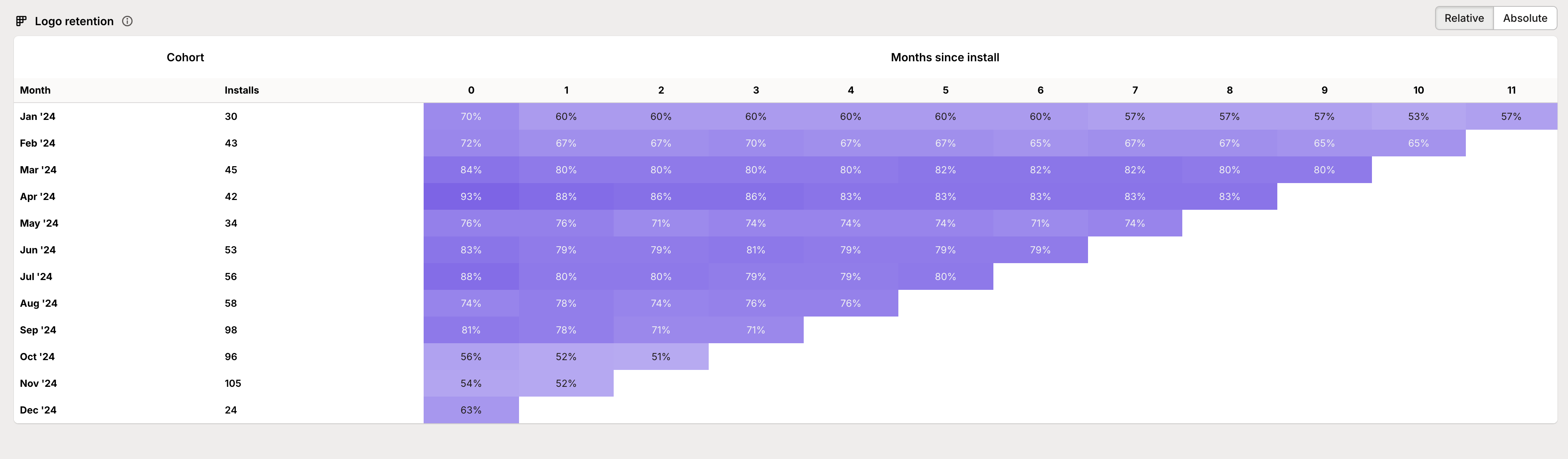
Task: Click the Months since install heading
Action: tap(945, 57)
